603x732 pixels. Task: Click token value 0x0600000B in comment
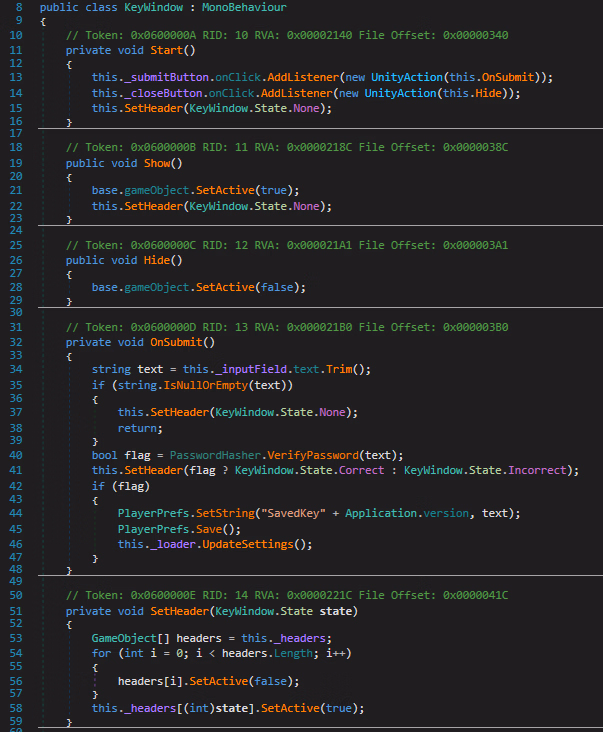(x=163, y=147)
